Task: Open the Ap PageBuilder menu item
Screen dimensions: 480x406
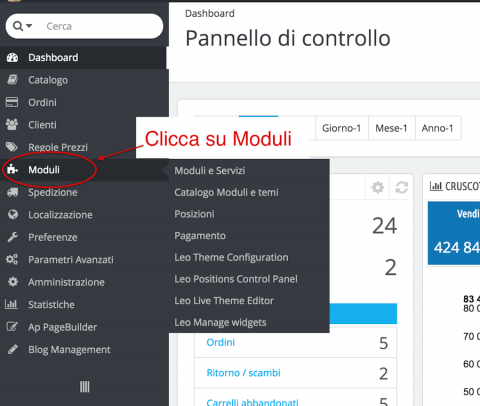Action: click(x=83, y=327)
